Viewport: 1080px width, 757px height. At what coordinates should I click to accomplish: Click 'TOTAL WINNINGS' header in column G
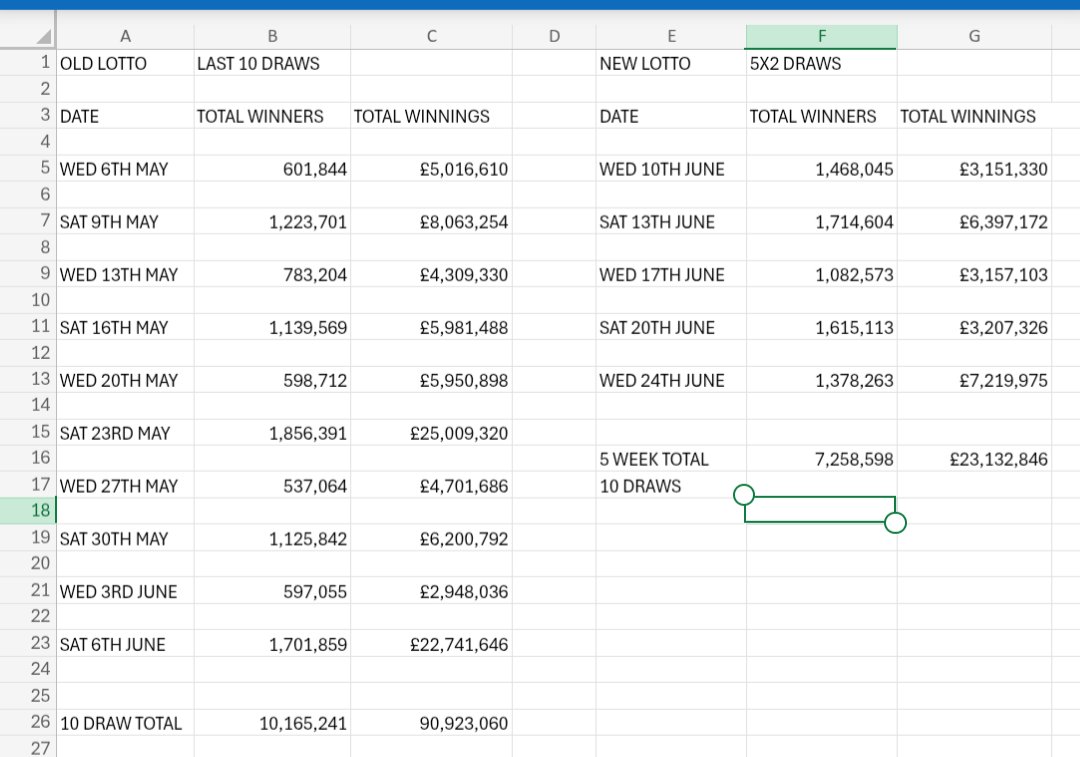pyautogui.click(x=975, y=116)
